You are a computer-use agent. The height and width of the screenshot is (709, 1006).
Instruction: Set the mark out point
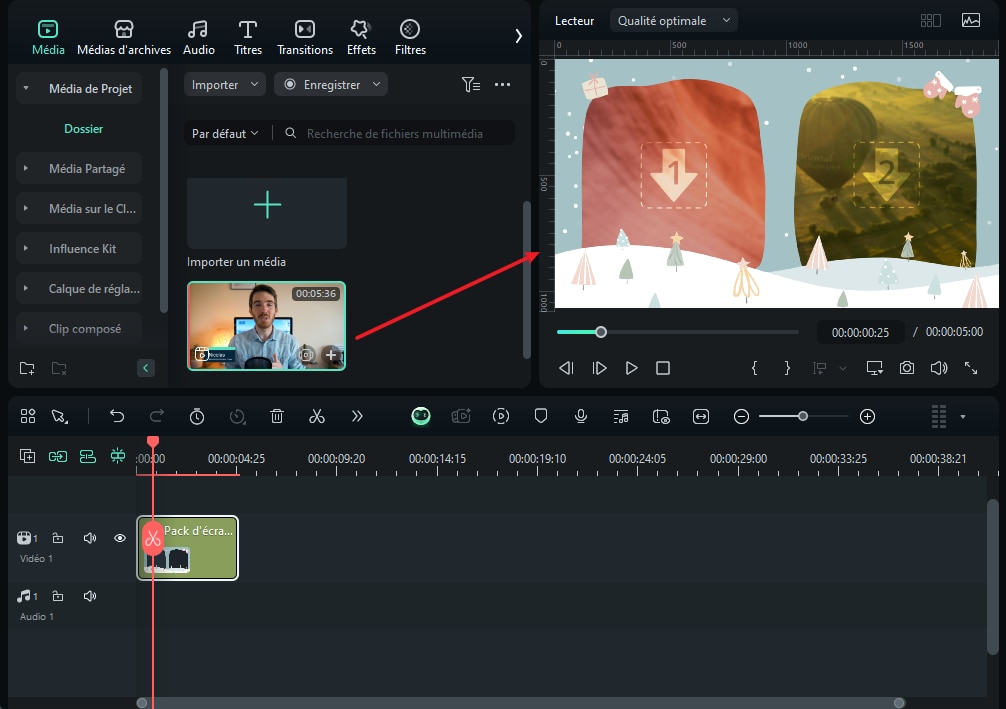(787, 368)
